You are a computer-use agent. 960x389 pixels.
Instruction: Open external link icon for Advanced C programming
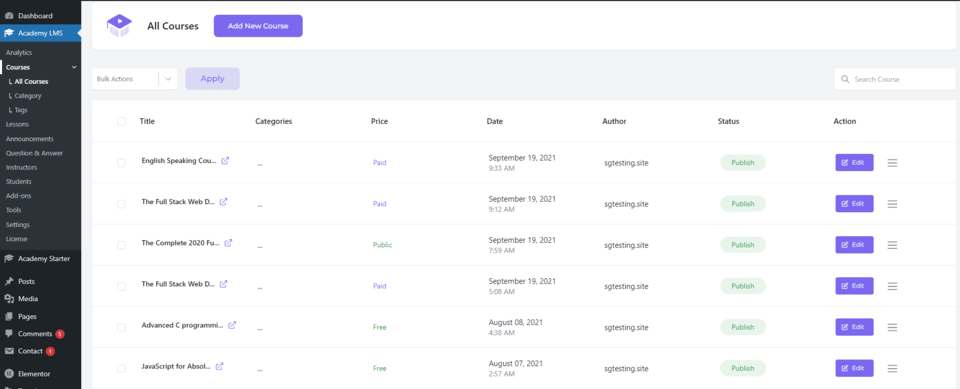(232, 325)
